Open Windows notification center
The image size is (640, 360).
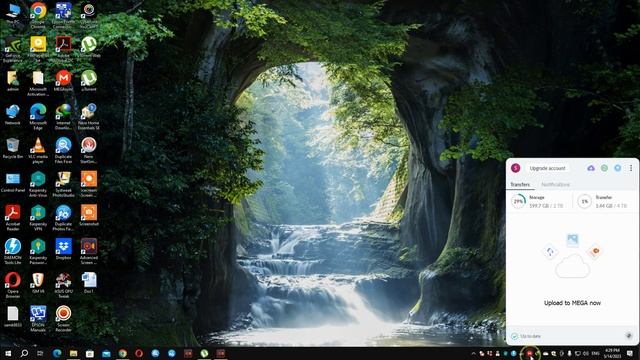[630, 353]
